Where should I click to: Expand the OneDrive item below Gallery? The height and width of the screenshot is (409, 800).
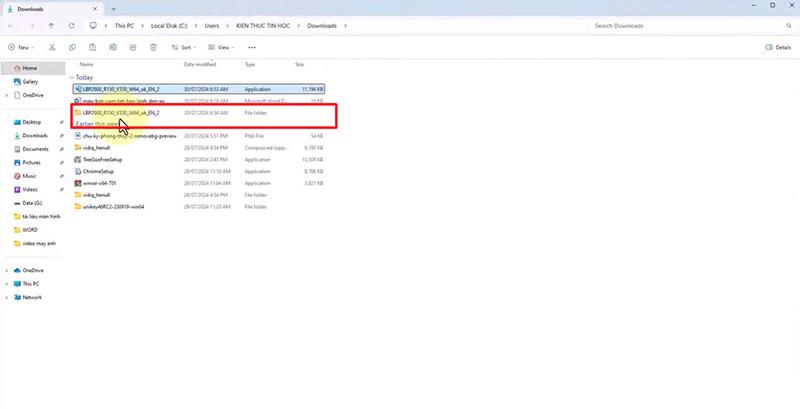(x=7, y=95)
